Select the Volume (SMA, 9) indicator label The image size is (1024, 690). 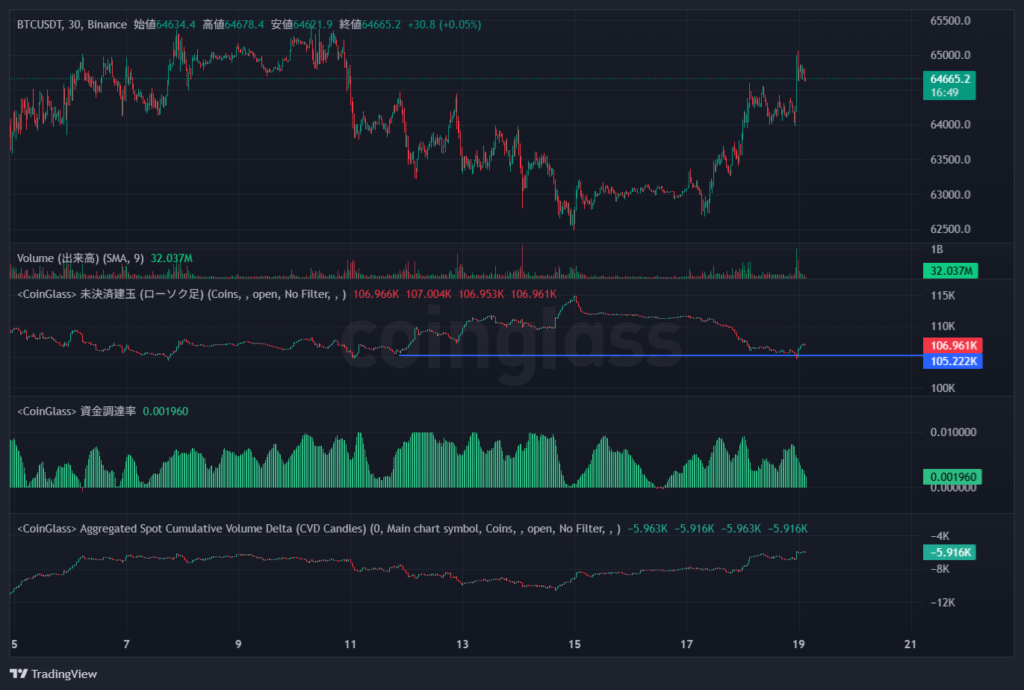[x=80, y=259]
